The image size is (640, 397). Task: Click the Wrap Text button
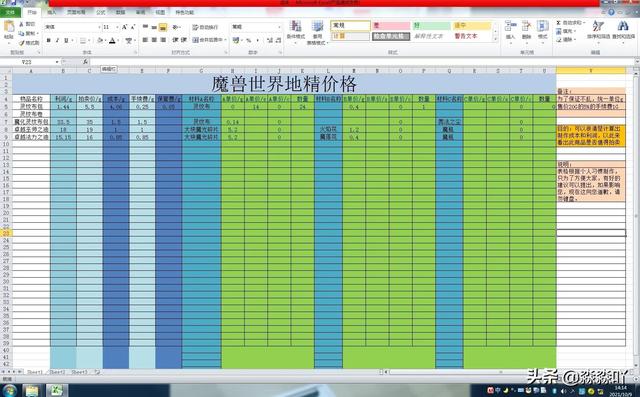pos(205,27)
